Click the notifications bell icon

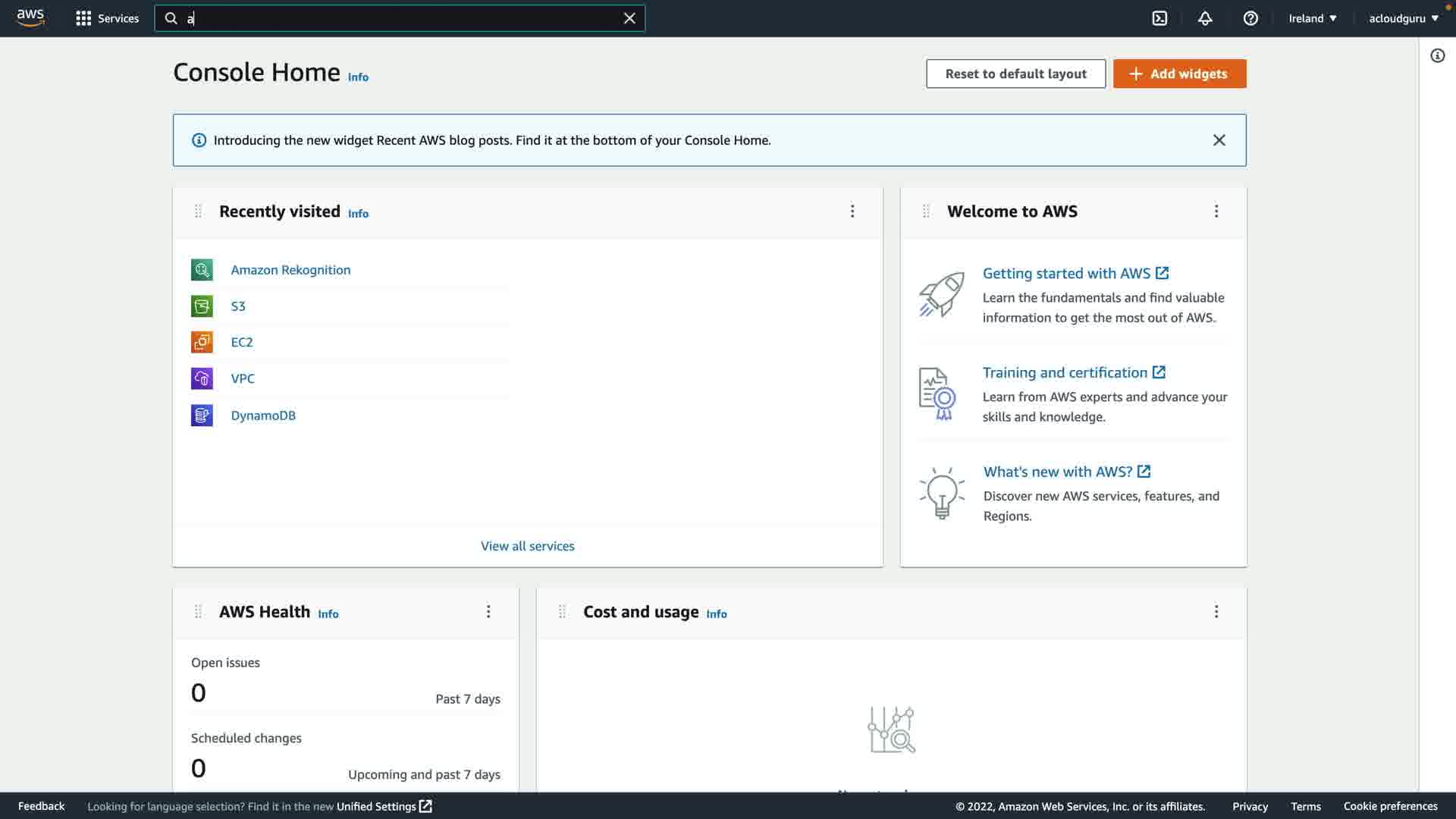click(x=1205, y=18)
